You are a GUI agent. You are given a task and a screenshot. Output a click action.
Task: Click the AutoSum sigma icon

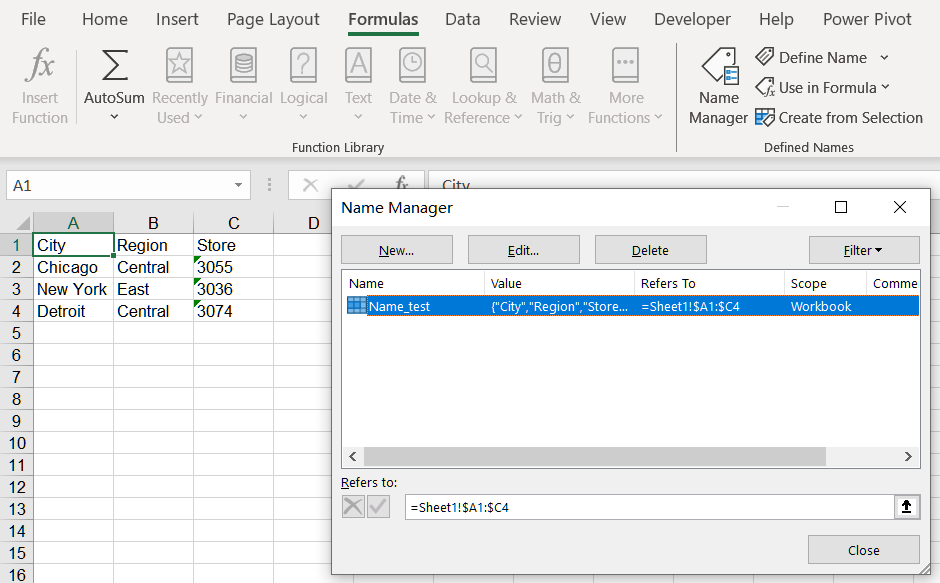coord(114,66)
